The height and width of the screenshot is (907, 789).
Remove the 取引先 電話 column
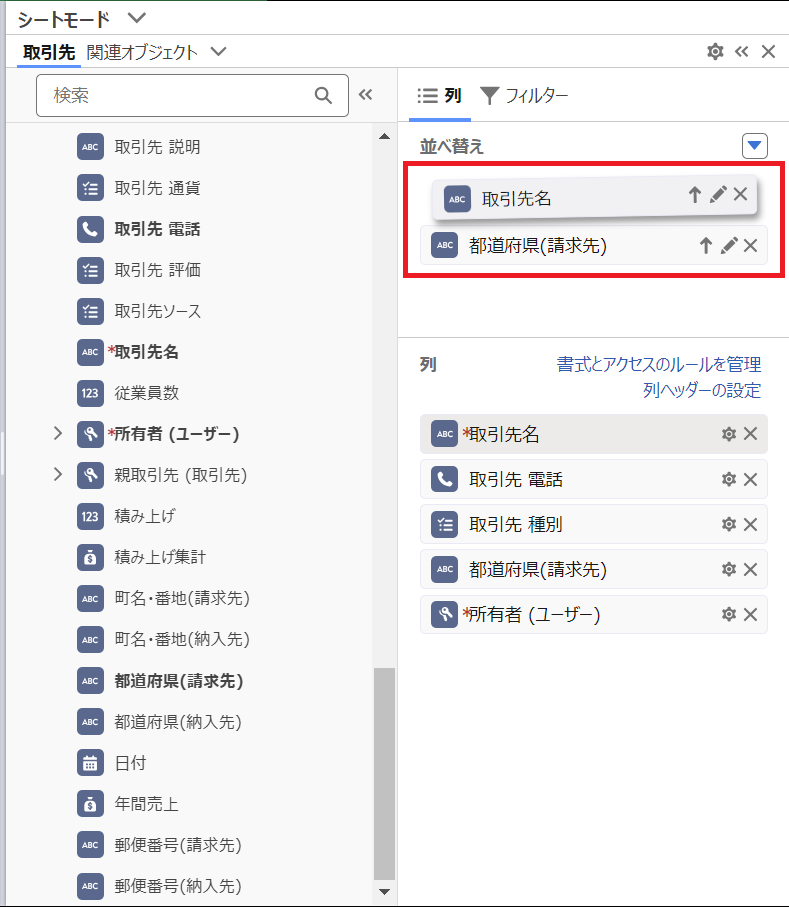click(x=750, y=479)
